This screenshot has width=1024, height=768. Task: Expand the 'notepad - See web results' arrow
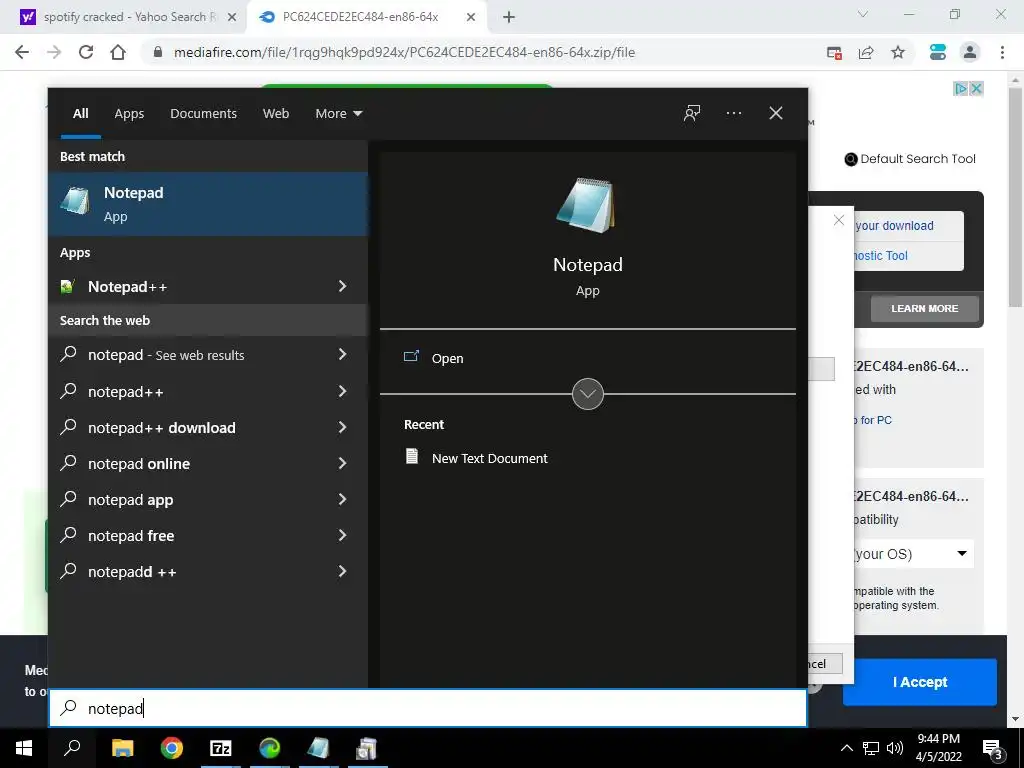(x=342, y=355)
